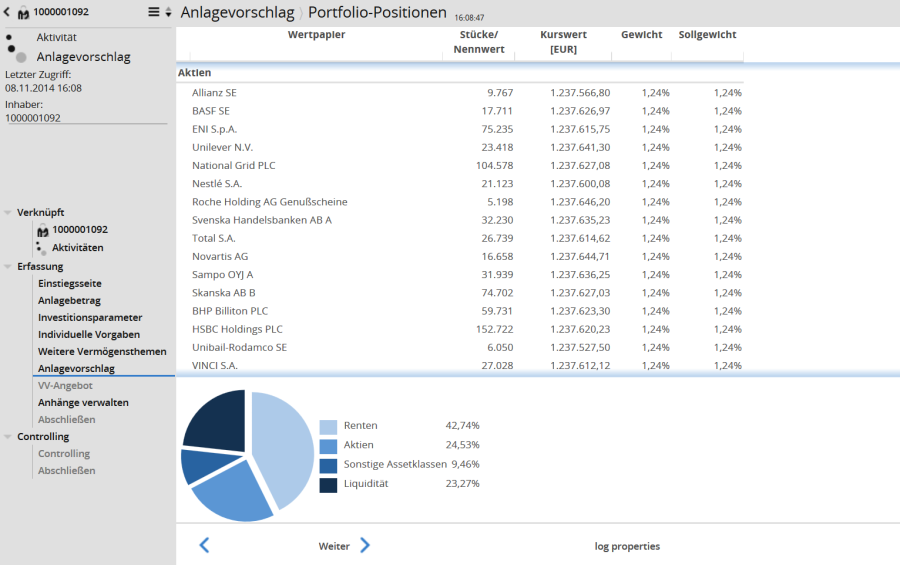Click the Renten legend color swatch
Image resolution: width=900 pixels, height=565 pixels.
coord(328,426)
